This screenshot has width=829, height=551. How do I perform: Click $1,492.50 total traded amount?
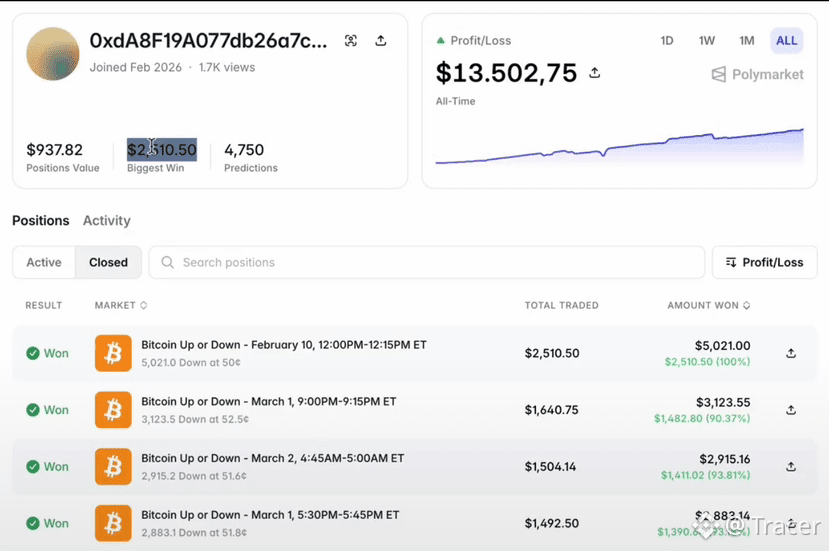pyautogui.click(x=551, y=523)
